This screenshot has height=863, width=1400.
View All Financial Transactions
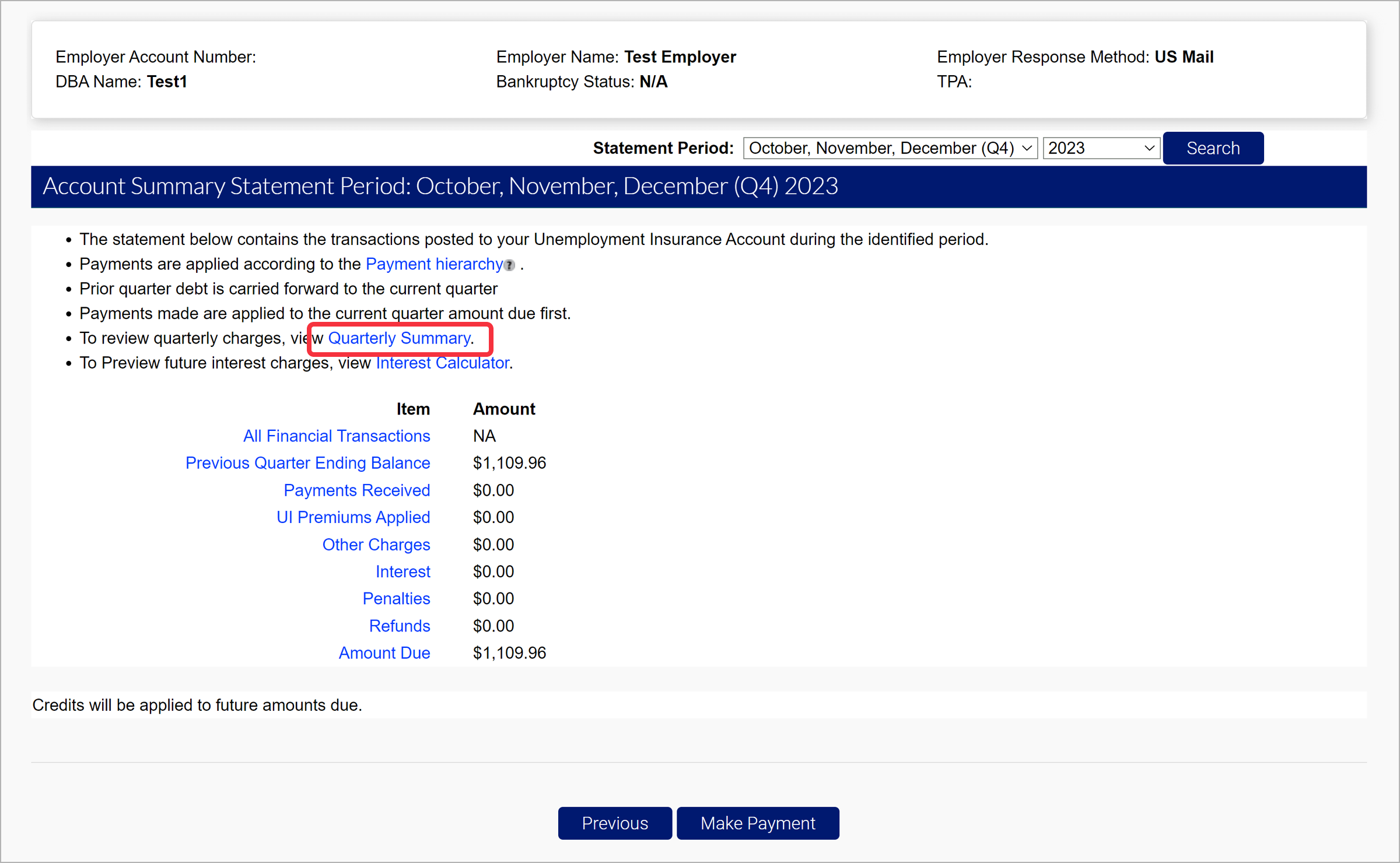pyautogui.click(x=337, y=436)
